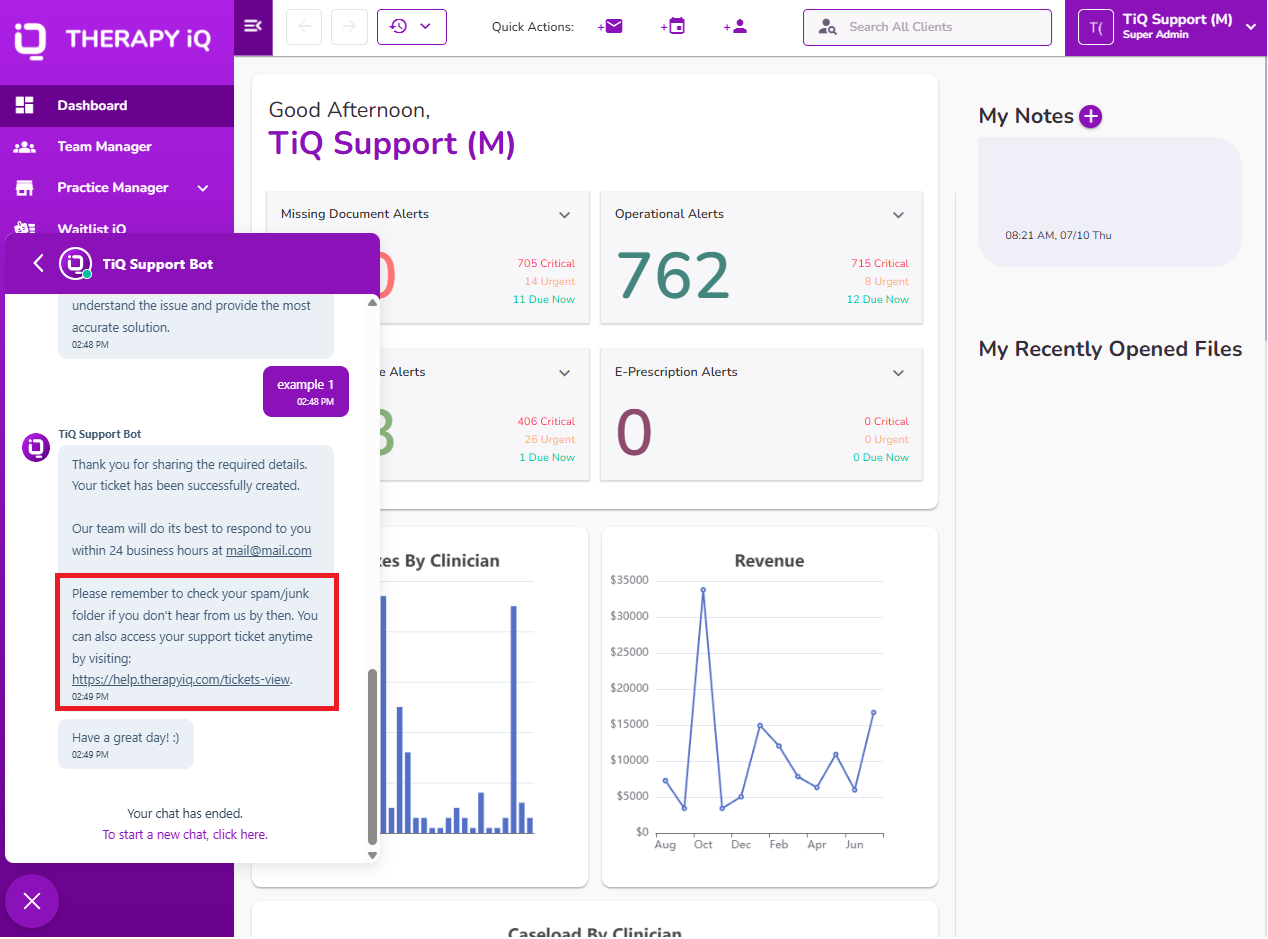Open the mail@mail.com link in chat

pyautogui.click(x=268, y=550)
